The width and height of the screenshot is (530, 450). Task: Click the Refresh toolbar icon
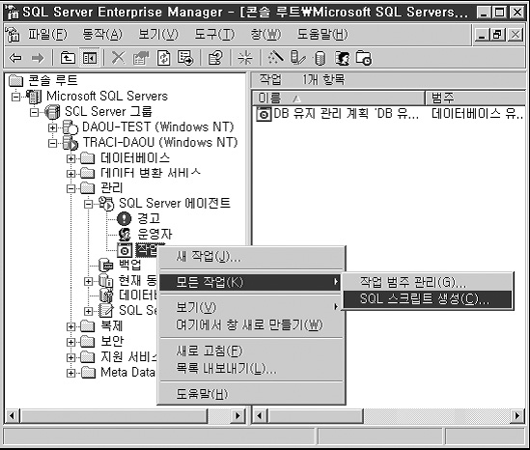[164, 58]
